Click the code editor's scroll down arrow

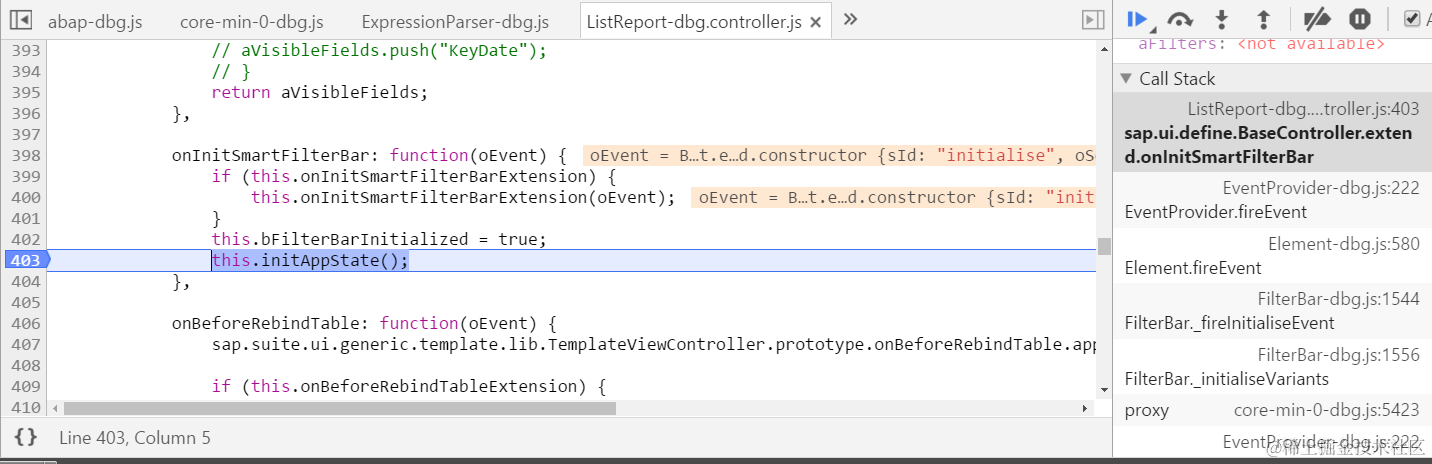tap(1103, 389)
